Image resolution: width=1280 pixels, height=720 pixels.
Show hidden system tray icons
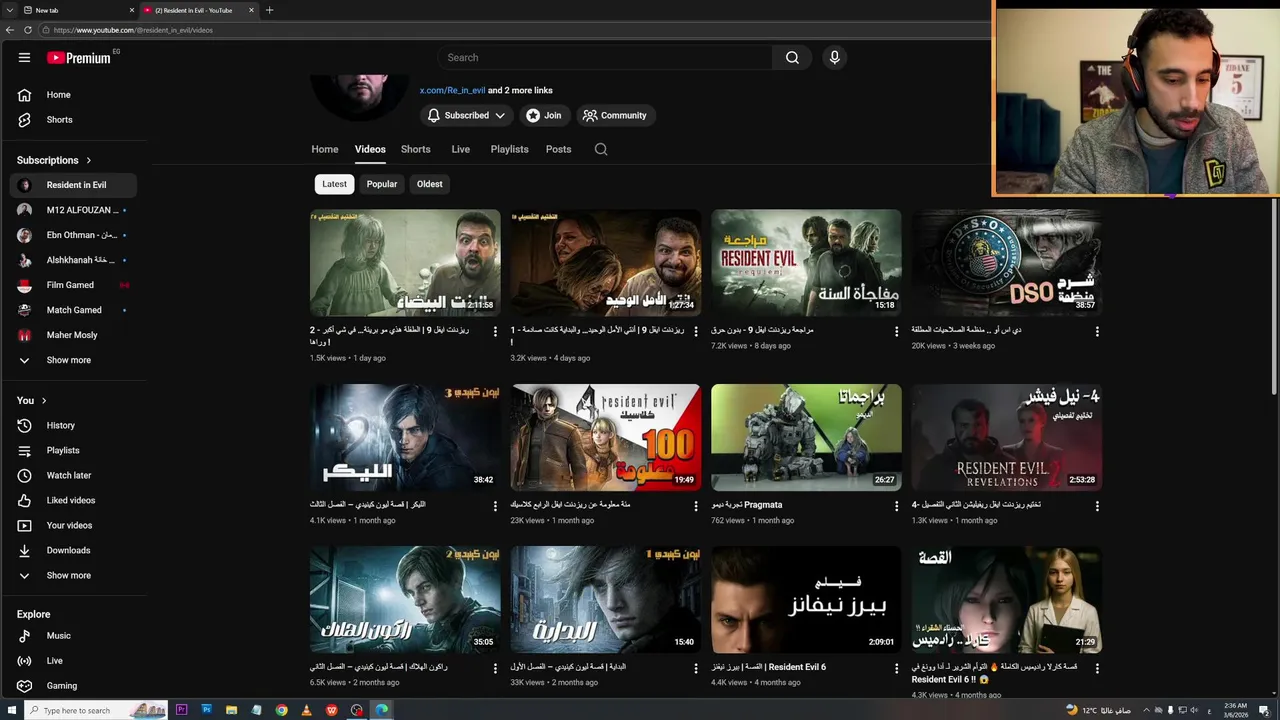click(x=1146, y=710)
